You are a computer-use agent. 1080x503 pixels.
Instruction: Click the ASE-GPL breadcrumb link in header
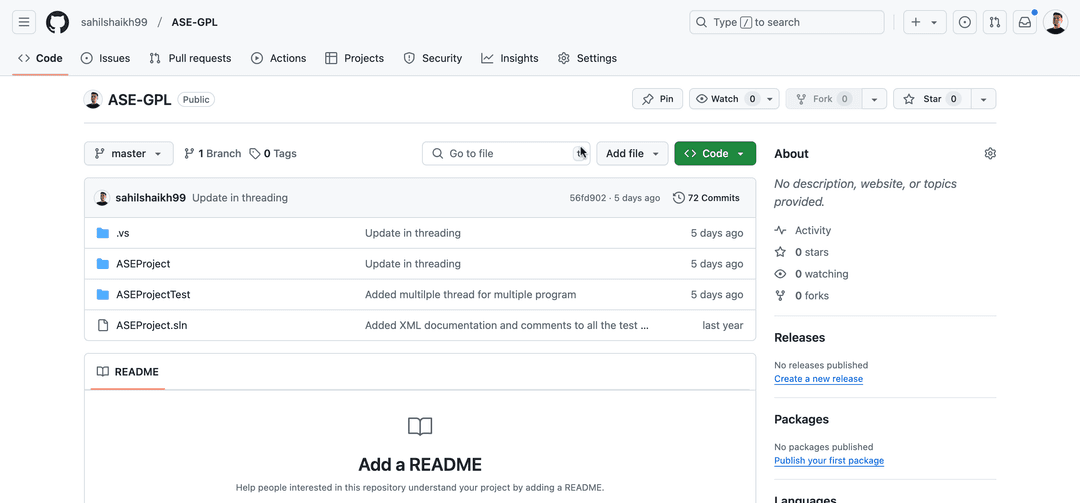point(194,22)
